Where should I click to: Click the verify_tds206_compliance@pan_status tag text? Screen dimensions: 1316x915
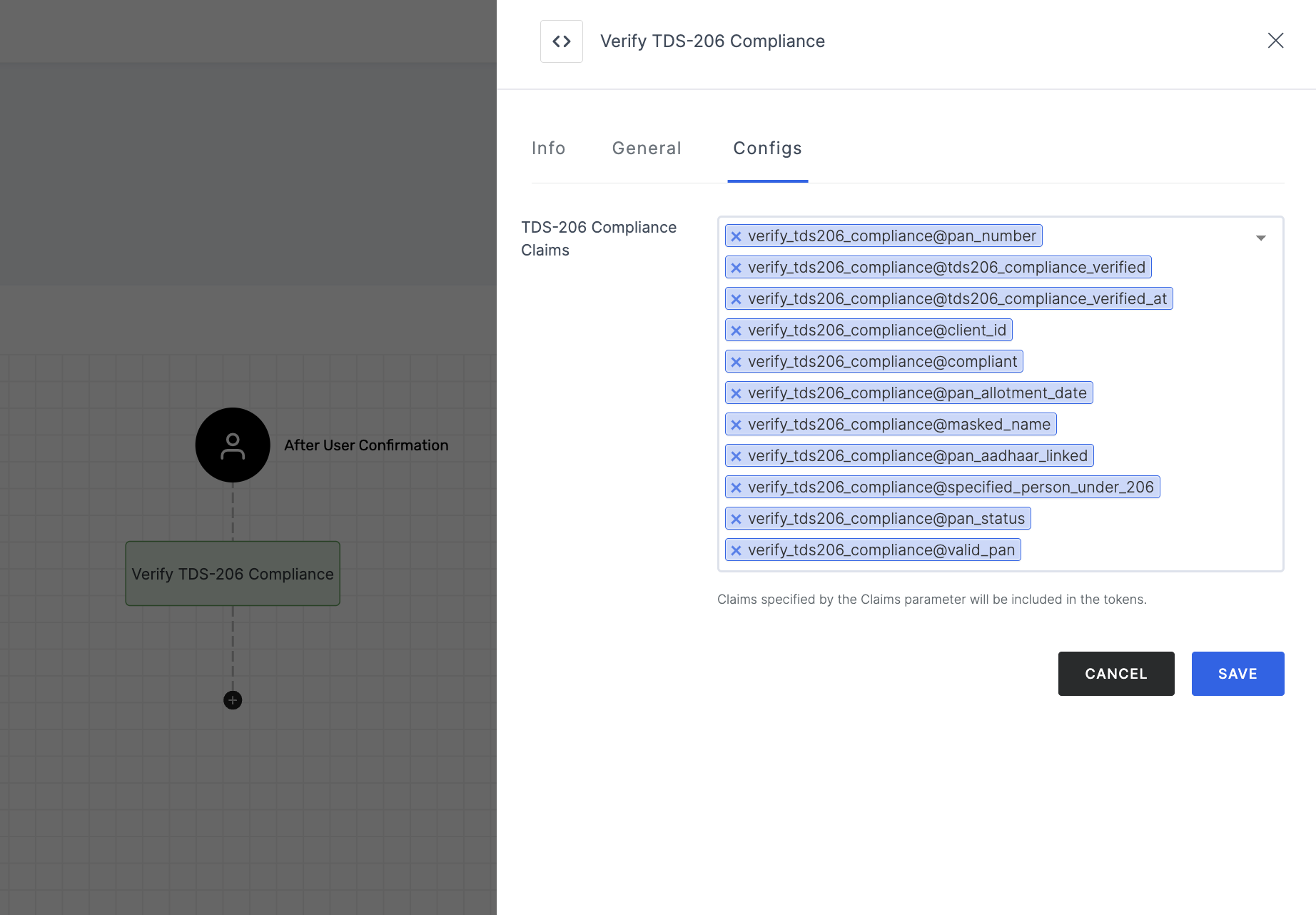point(886,519)
